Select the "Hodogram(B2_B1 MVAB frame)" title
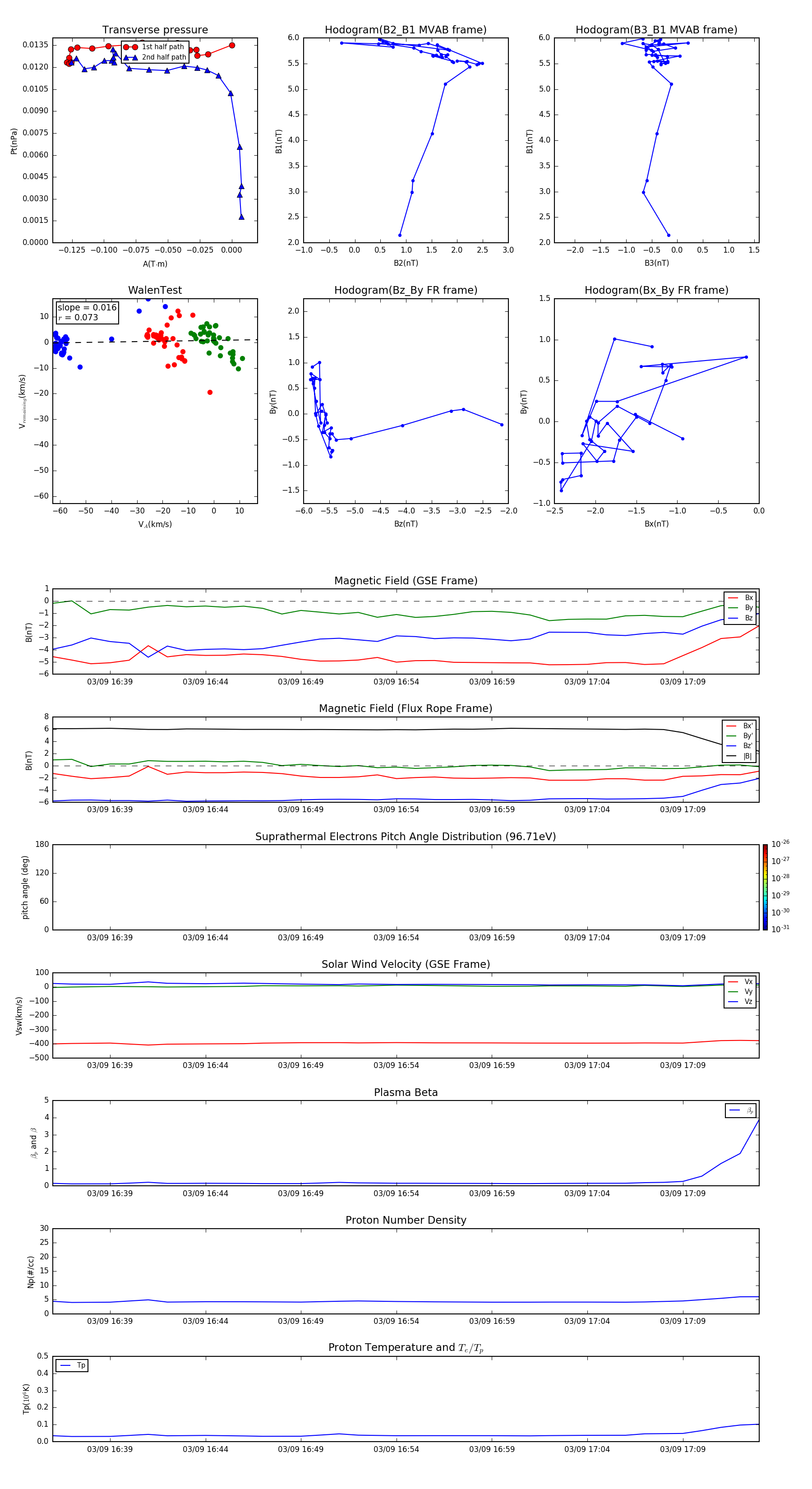 click(x=406, y=30)
